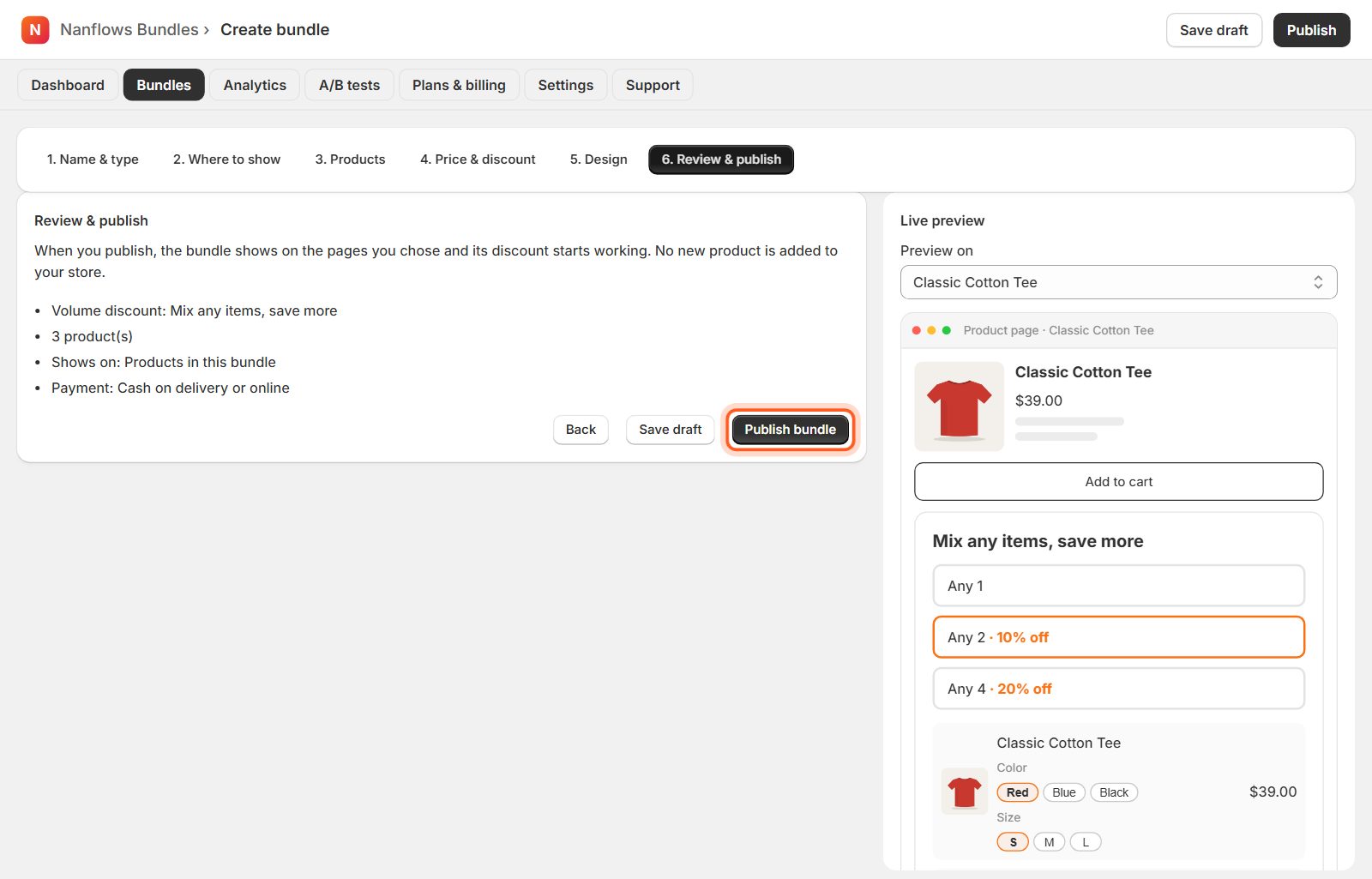Screen dimensions: 1372x879
Task: Click the red tee product image
Action: tap(959, 406)
